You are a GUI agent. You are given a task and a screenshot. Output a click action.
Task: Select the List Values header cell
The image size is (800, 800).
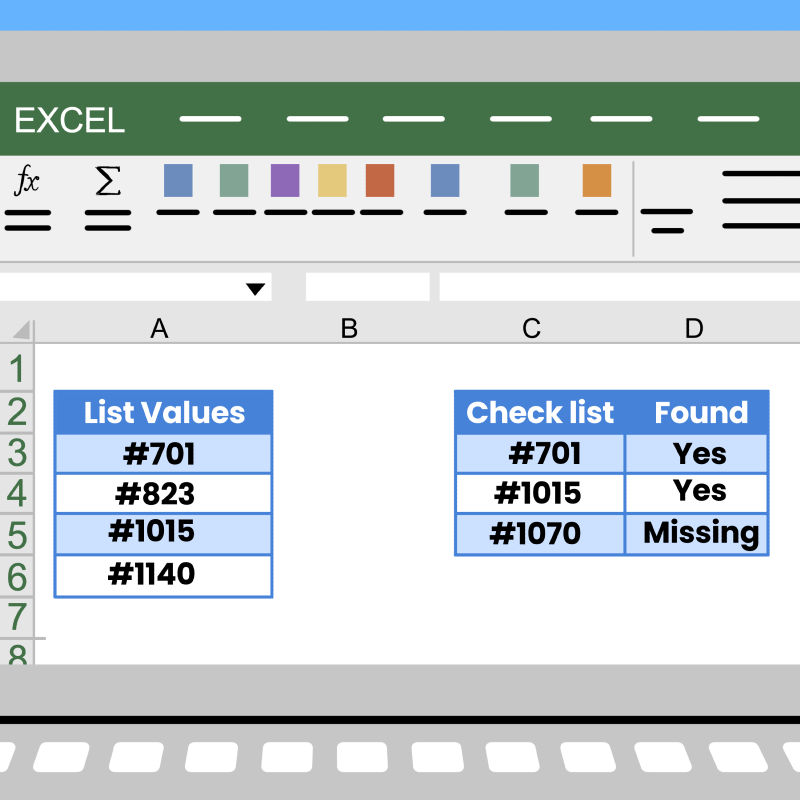(x=163, y=412)
